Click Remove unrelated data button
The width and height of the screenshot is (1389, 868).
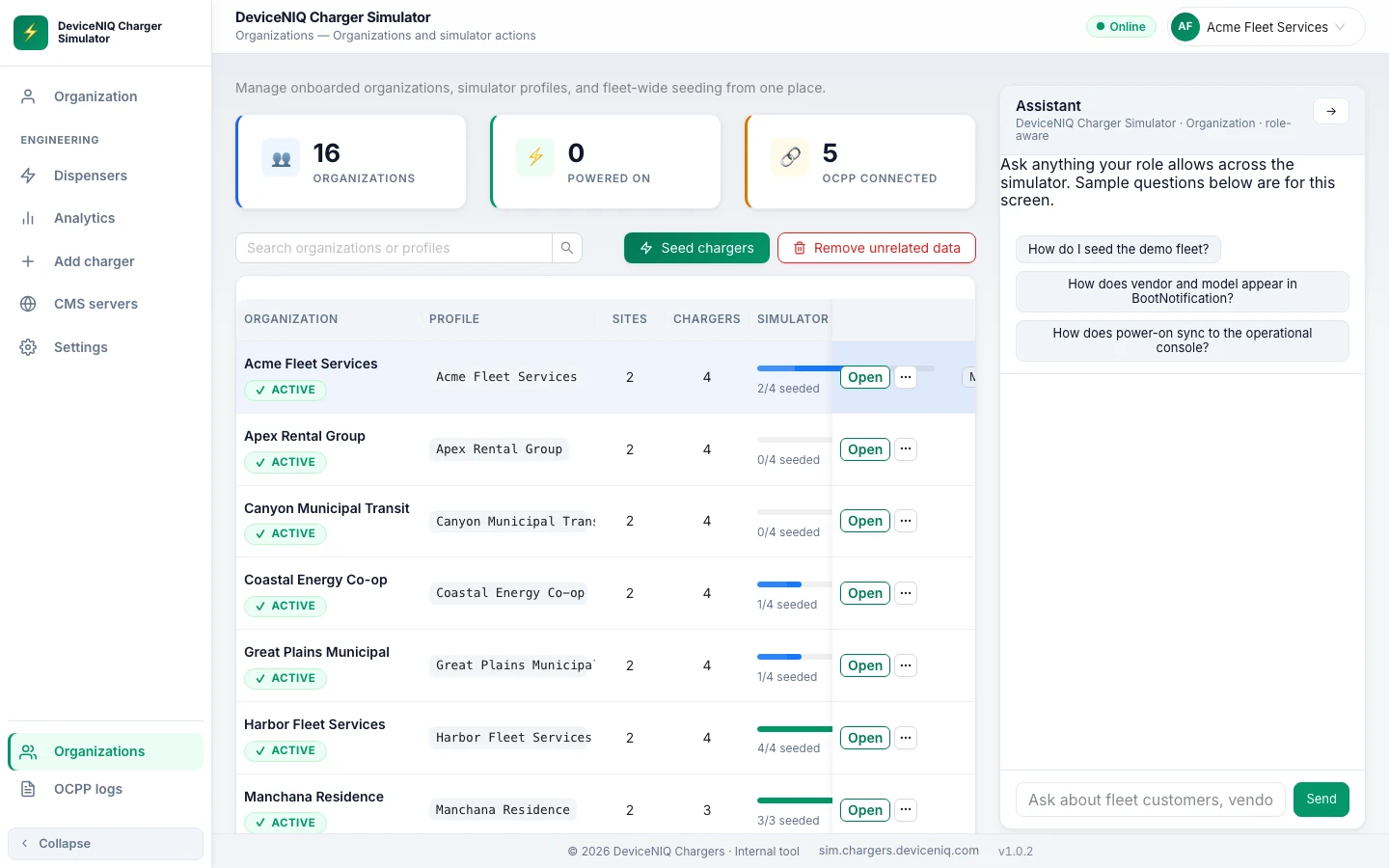(x=877, y=248)
